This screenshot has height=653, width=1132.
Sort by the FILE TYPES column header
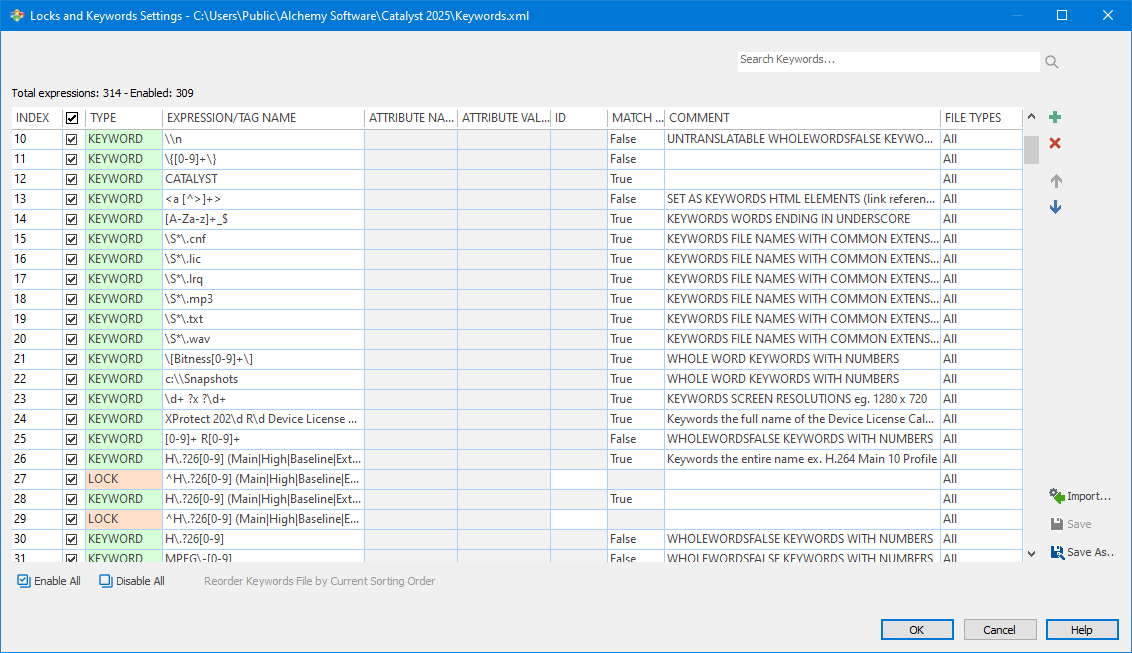click(973, 118)
